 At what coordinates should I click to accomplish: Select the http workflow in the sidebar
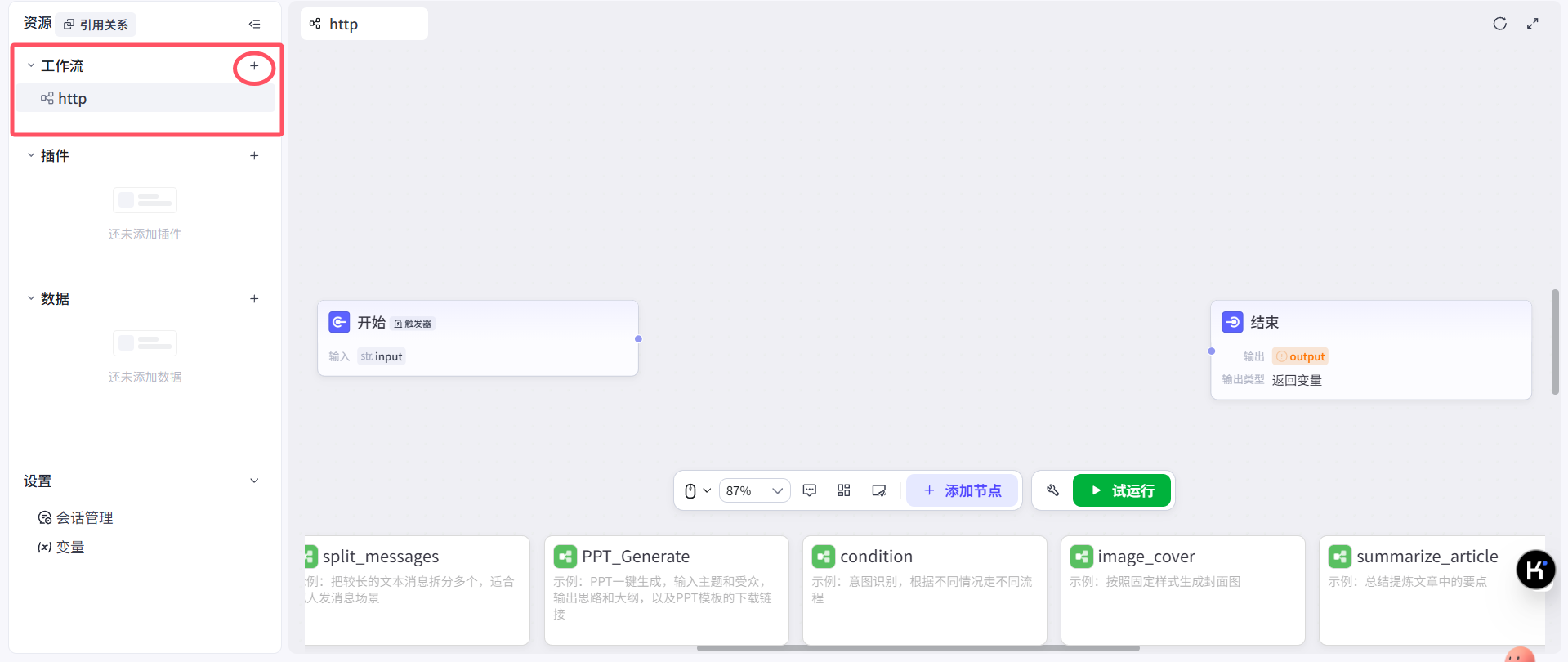click(x=72, y=99)
